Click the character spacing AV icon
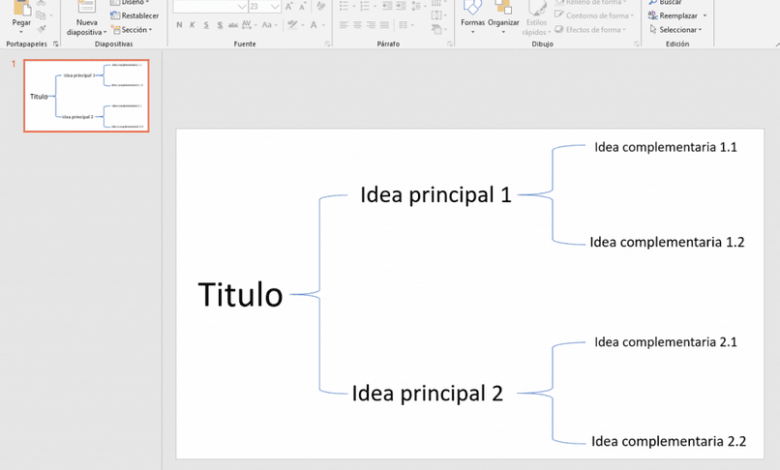This screenshot has width=780, height=470. [246, 25]
